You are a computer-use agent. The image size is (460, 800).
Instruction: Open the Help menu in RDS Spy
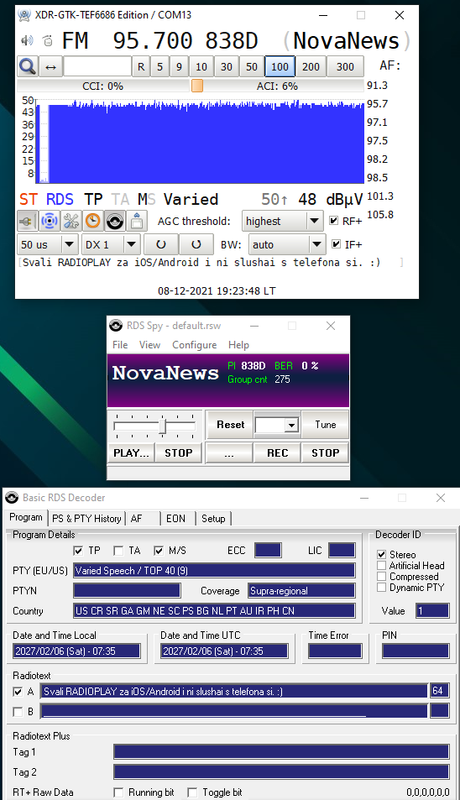(x=239, y=345)
